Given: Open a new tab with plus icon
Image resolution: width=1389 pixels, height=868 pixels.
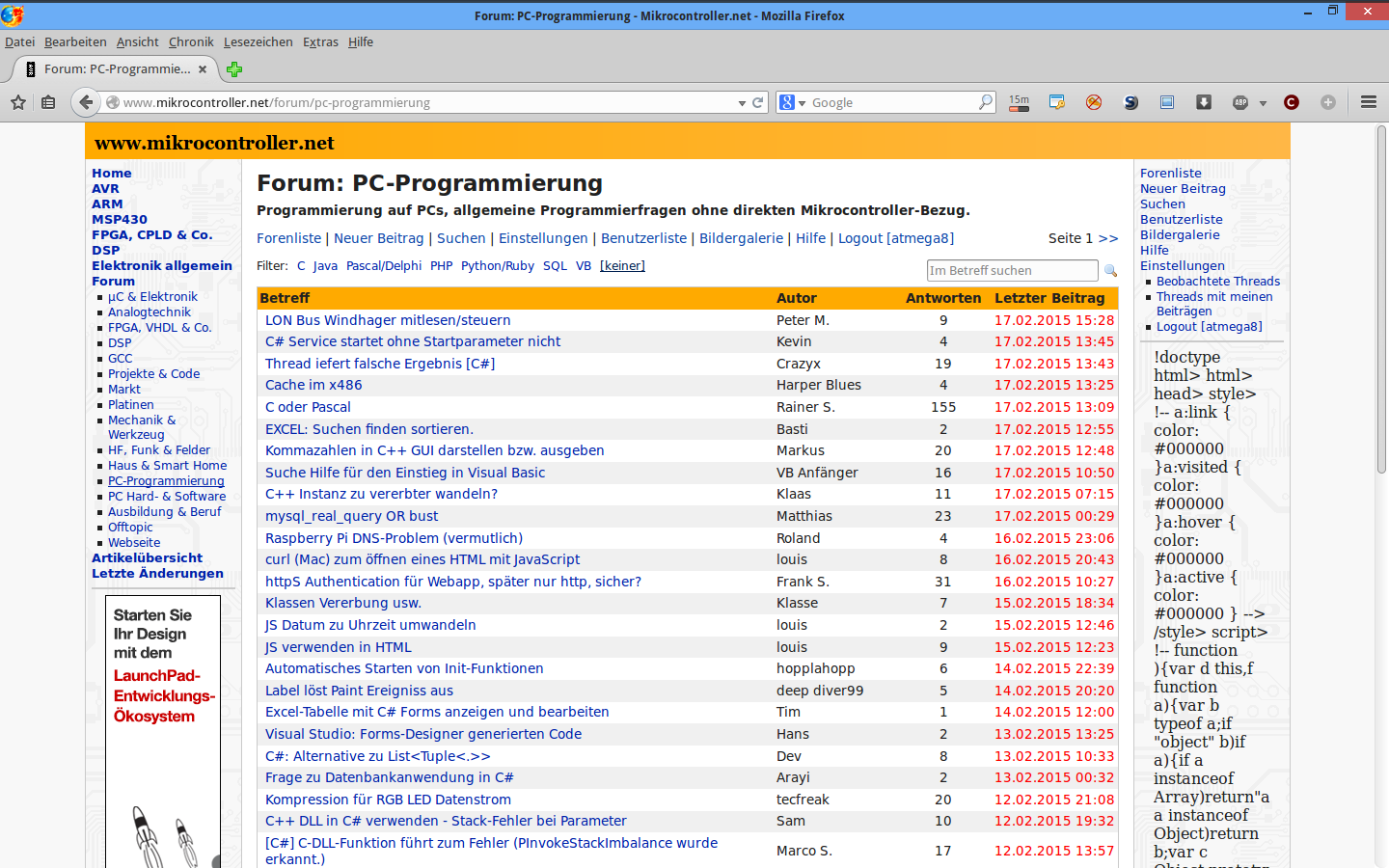Looking at the screenshot, I should [x=234, y=69].
